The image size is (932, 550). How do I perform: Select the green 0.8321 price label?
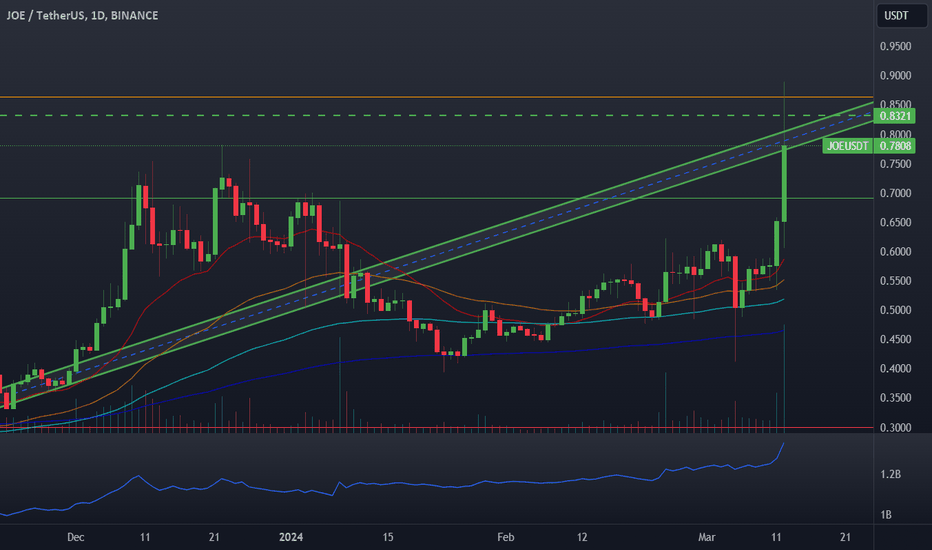pos(895,116)
